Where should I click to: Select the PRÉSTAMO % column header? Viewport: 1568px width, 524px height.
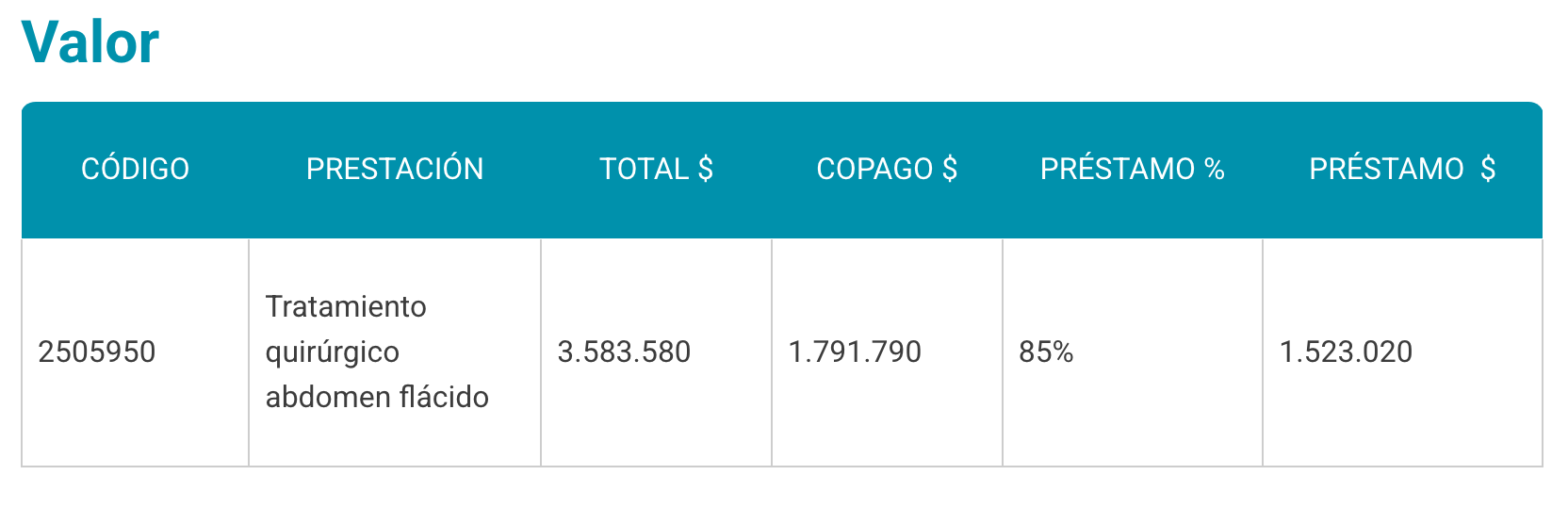1133,169
